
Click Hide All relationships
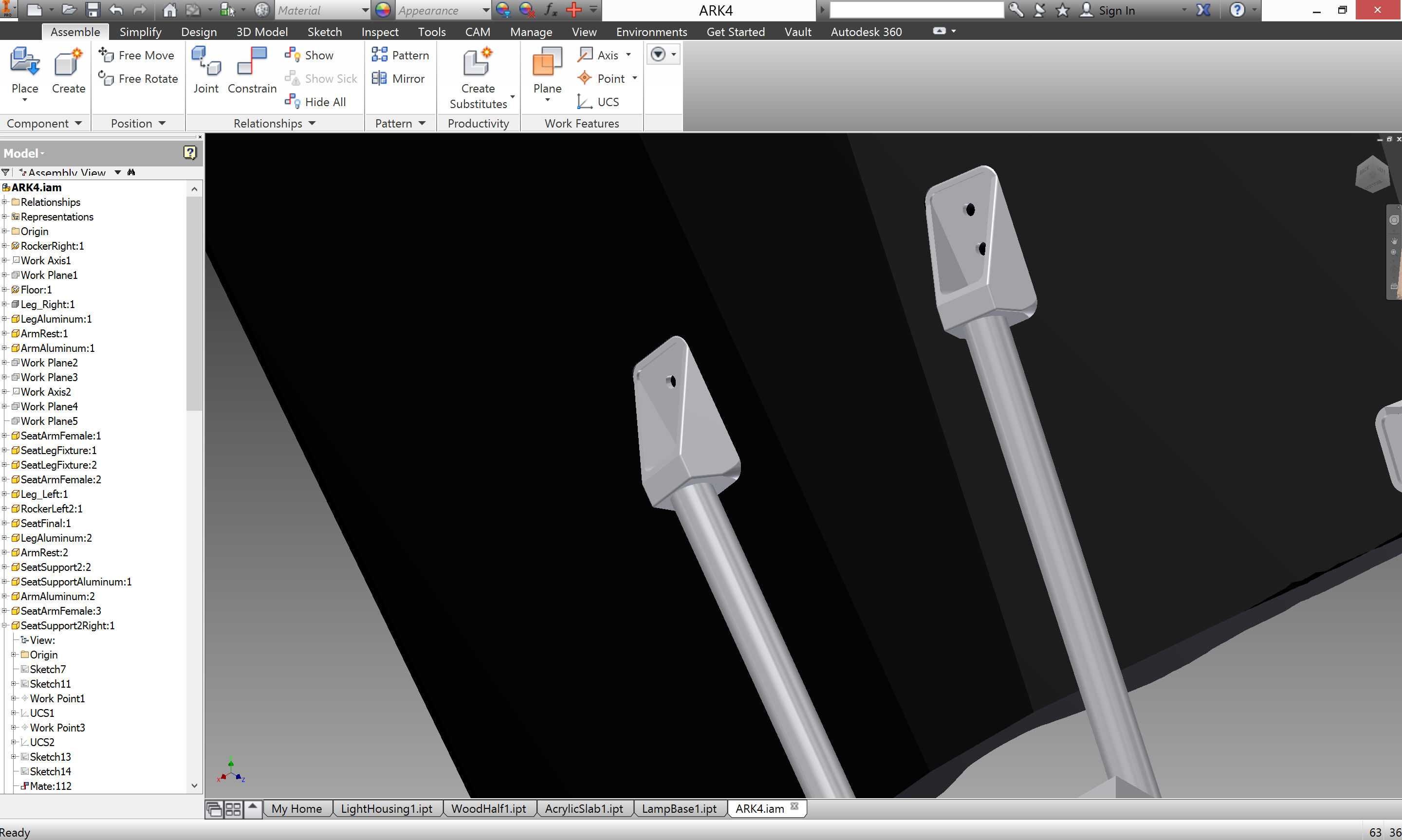pos(315,101)
